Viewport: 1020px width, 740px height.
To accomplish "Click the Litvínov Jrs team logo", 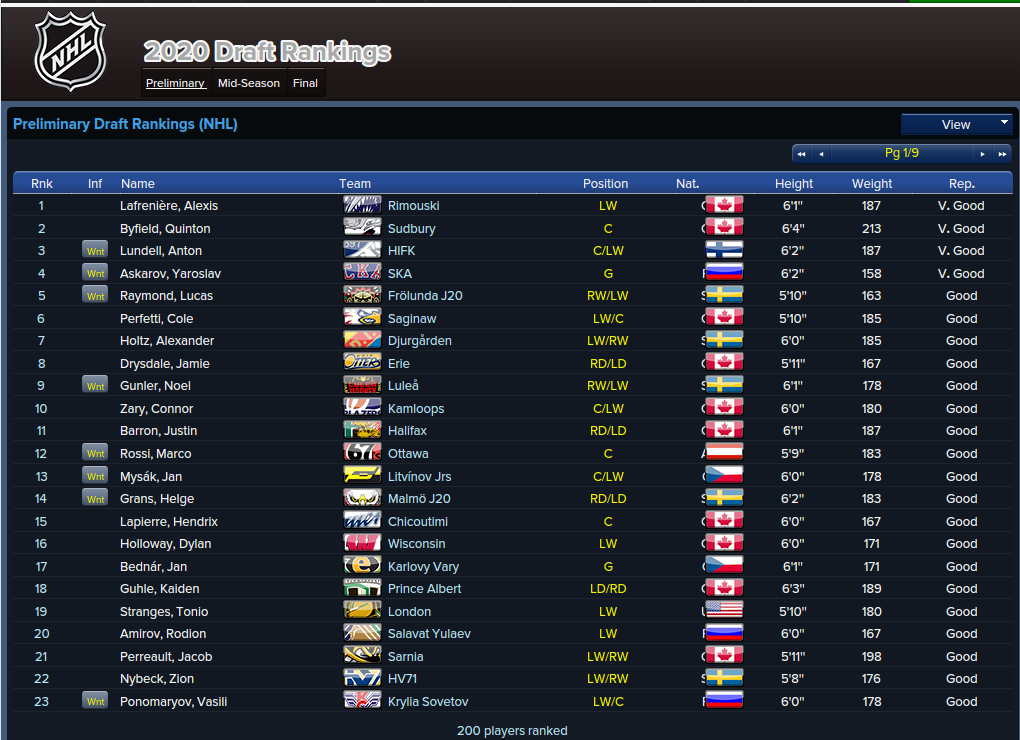I will point(362,475).
